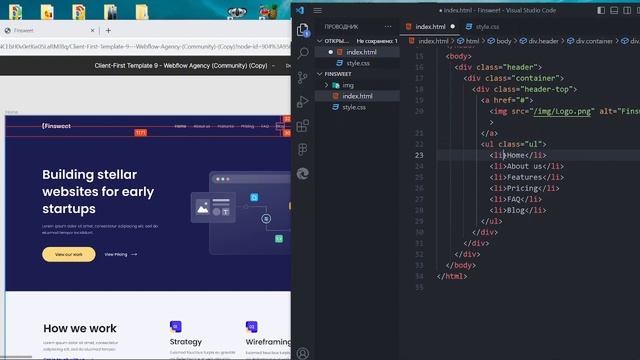This screenshot has height=360, width=640.
Task: Click the Wireframing icon in How we work
Action: pyautogui.click(x=252, y=327)
